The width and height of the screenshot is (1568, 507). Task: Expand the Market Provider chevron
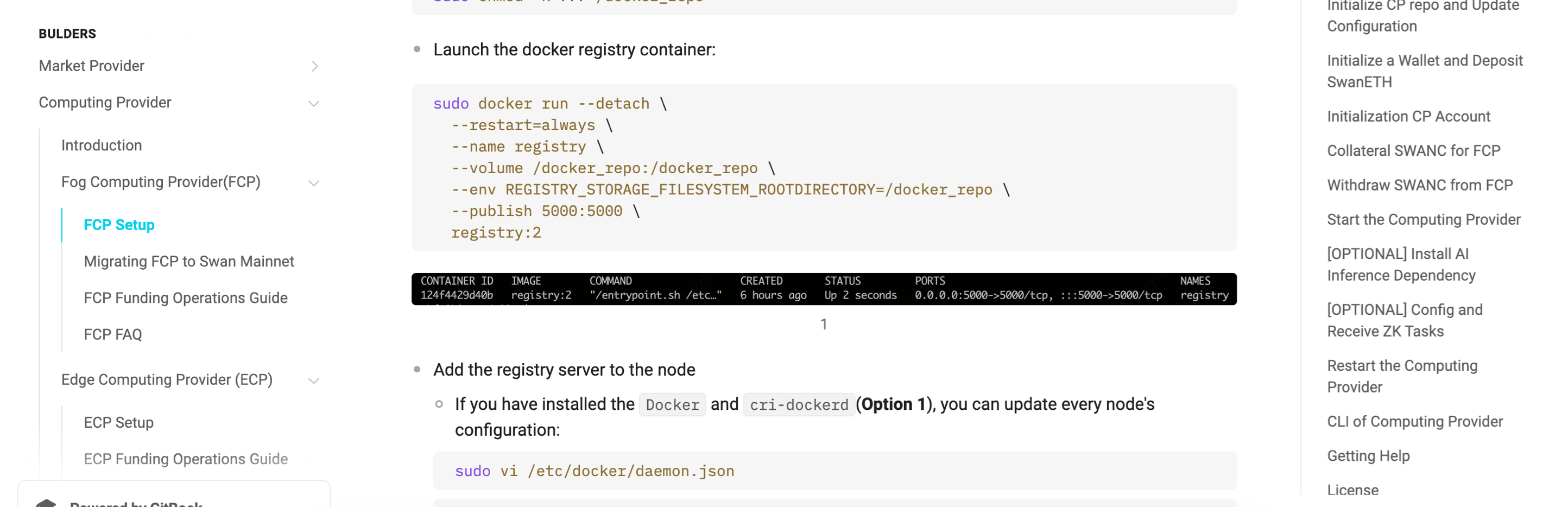(314, 66)
